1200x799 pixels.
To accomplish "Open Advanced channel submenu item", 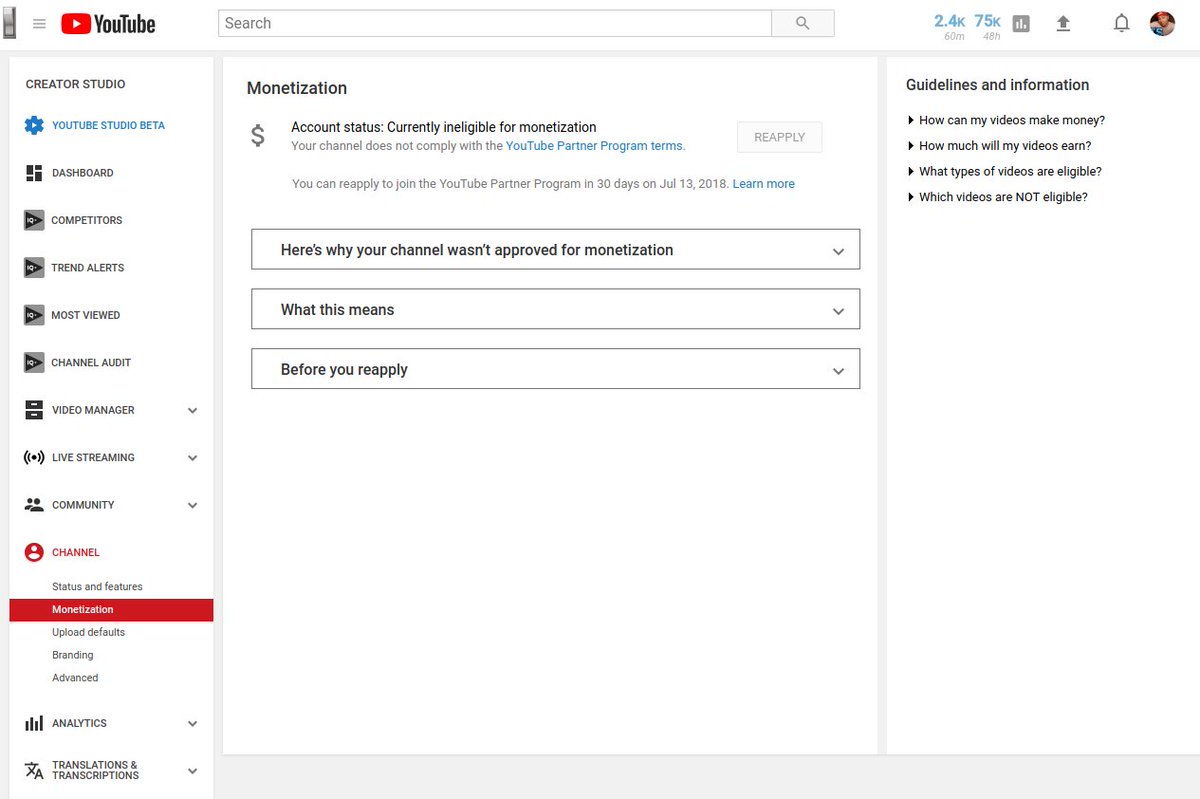I will (x=75, y=678).
